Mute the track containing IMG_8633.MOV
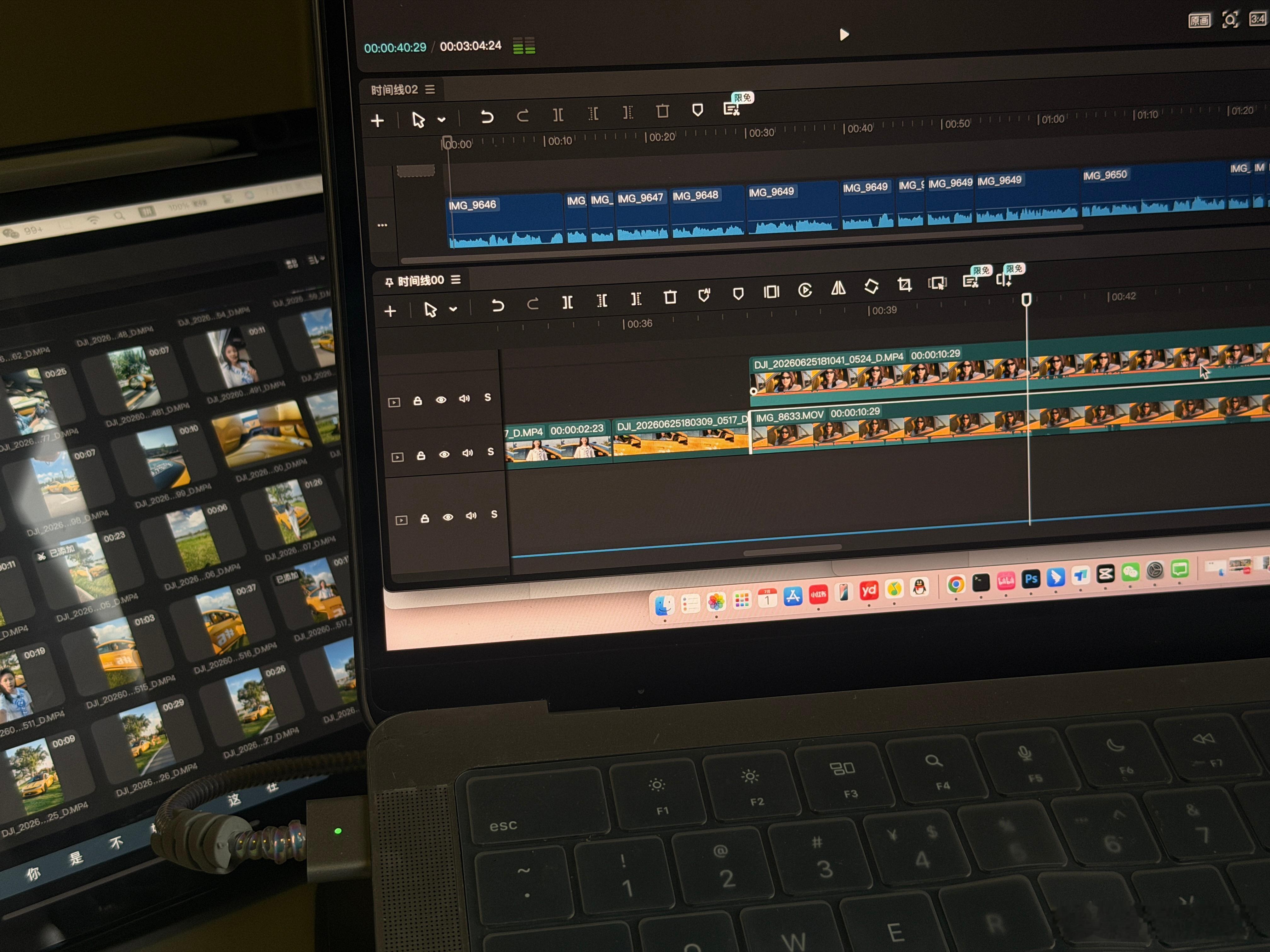The height and width of the screenshot is (952, 1270). (x=468, y=453)
